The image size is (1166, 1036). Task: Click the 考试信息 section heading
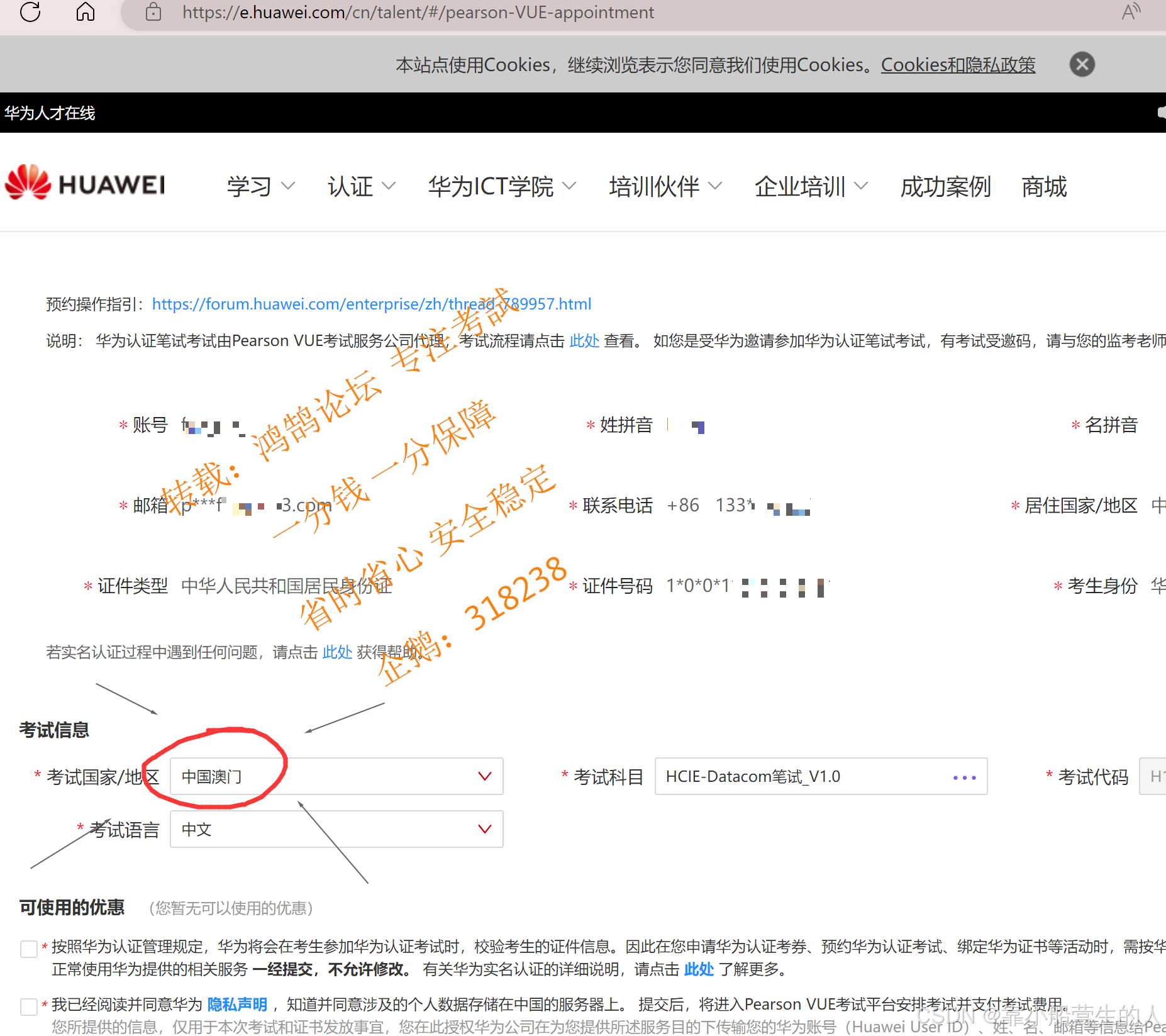coord(54,730)
